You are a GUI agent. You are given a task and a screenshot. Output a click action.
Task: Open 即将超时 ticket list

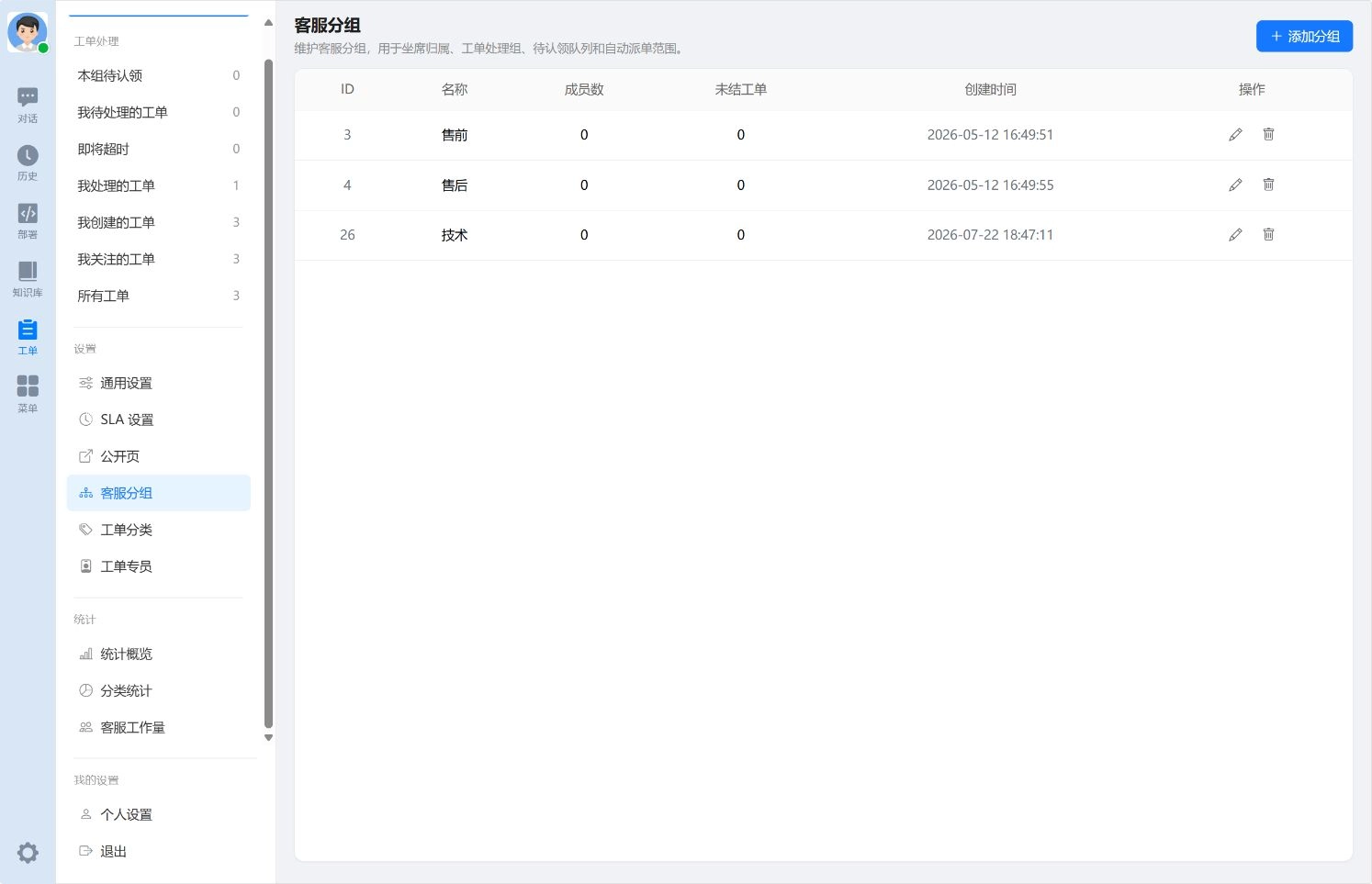click(158, 149)
